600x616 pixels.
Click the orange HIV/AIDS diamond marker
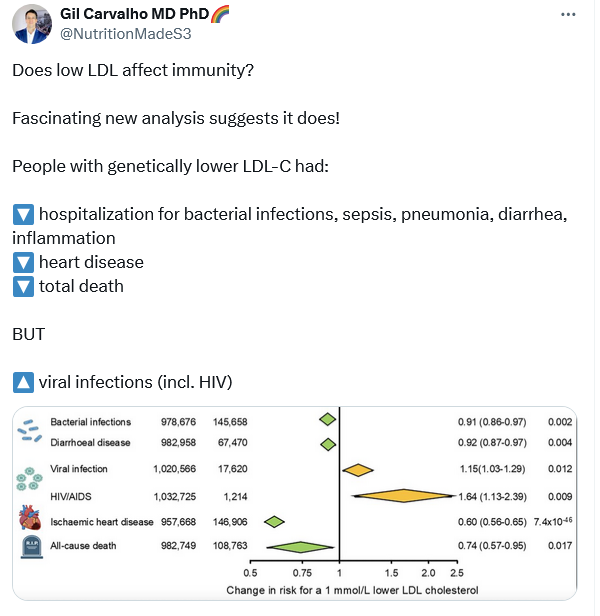[x=404, y=496]
